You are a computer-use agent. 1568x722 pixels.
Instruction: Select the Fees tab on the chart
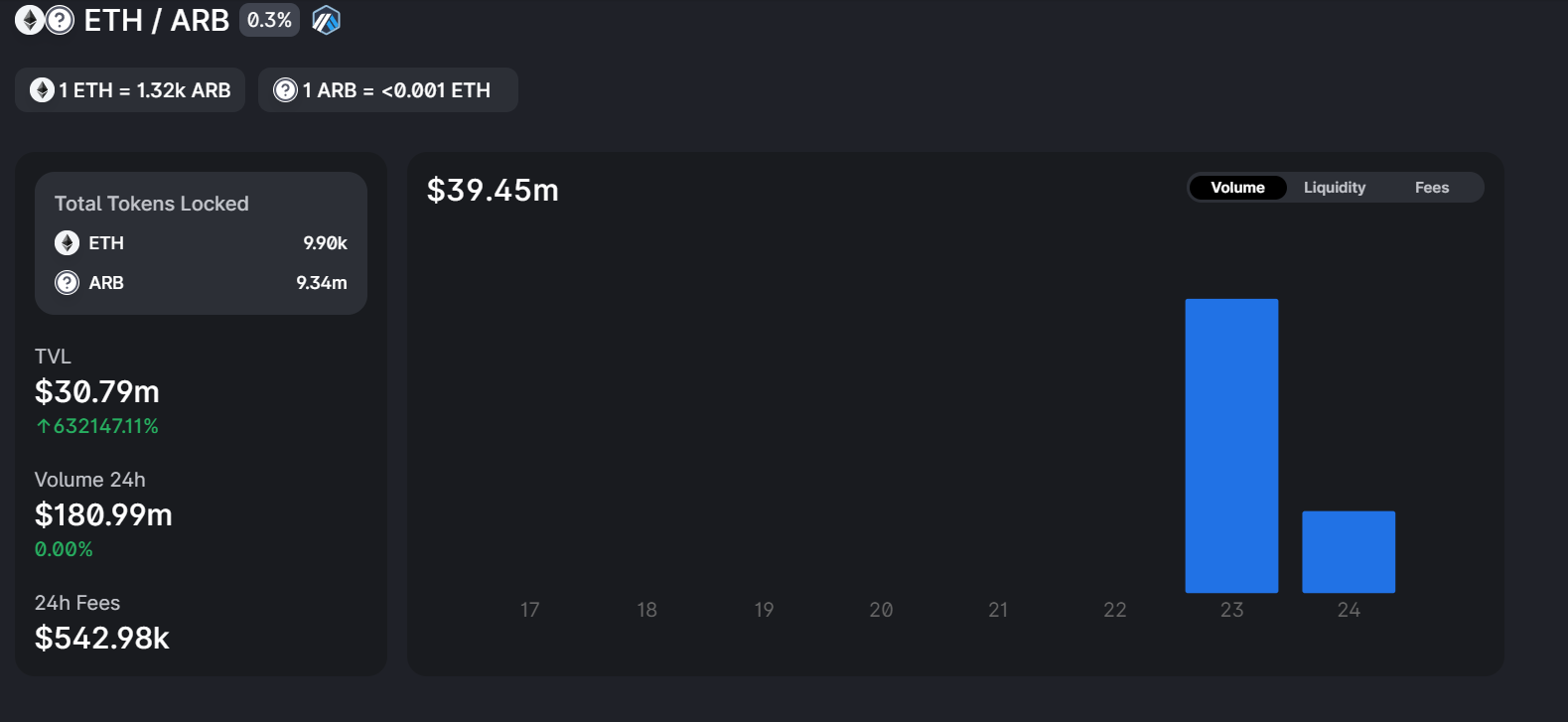1431,187
